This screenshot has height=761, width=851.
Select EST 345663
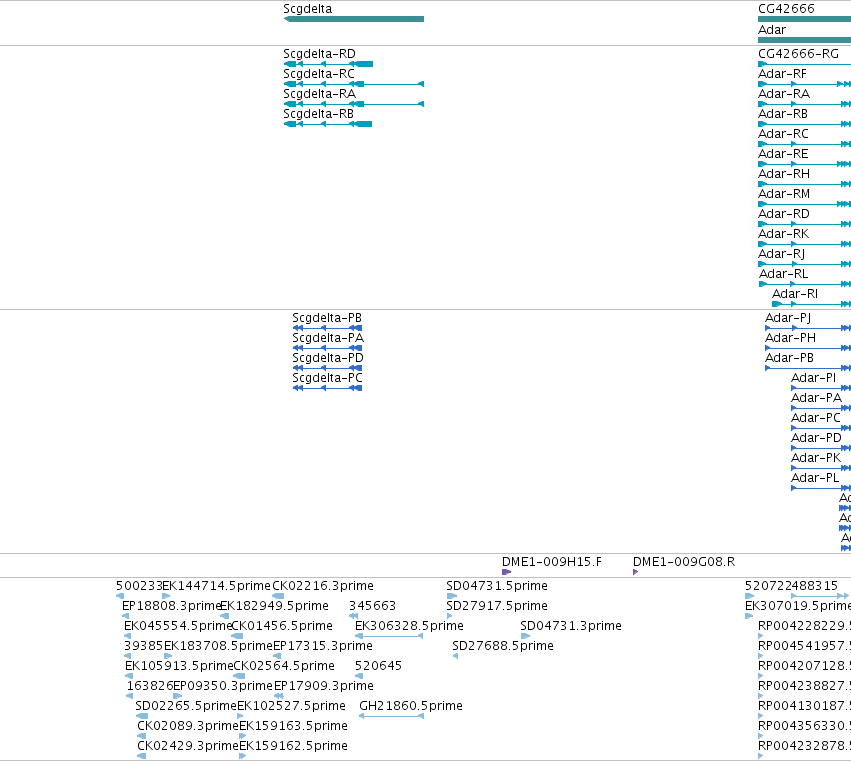click(372, 606)
